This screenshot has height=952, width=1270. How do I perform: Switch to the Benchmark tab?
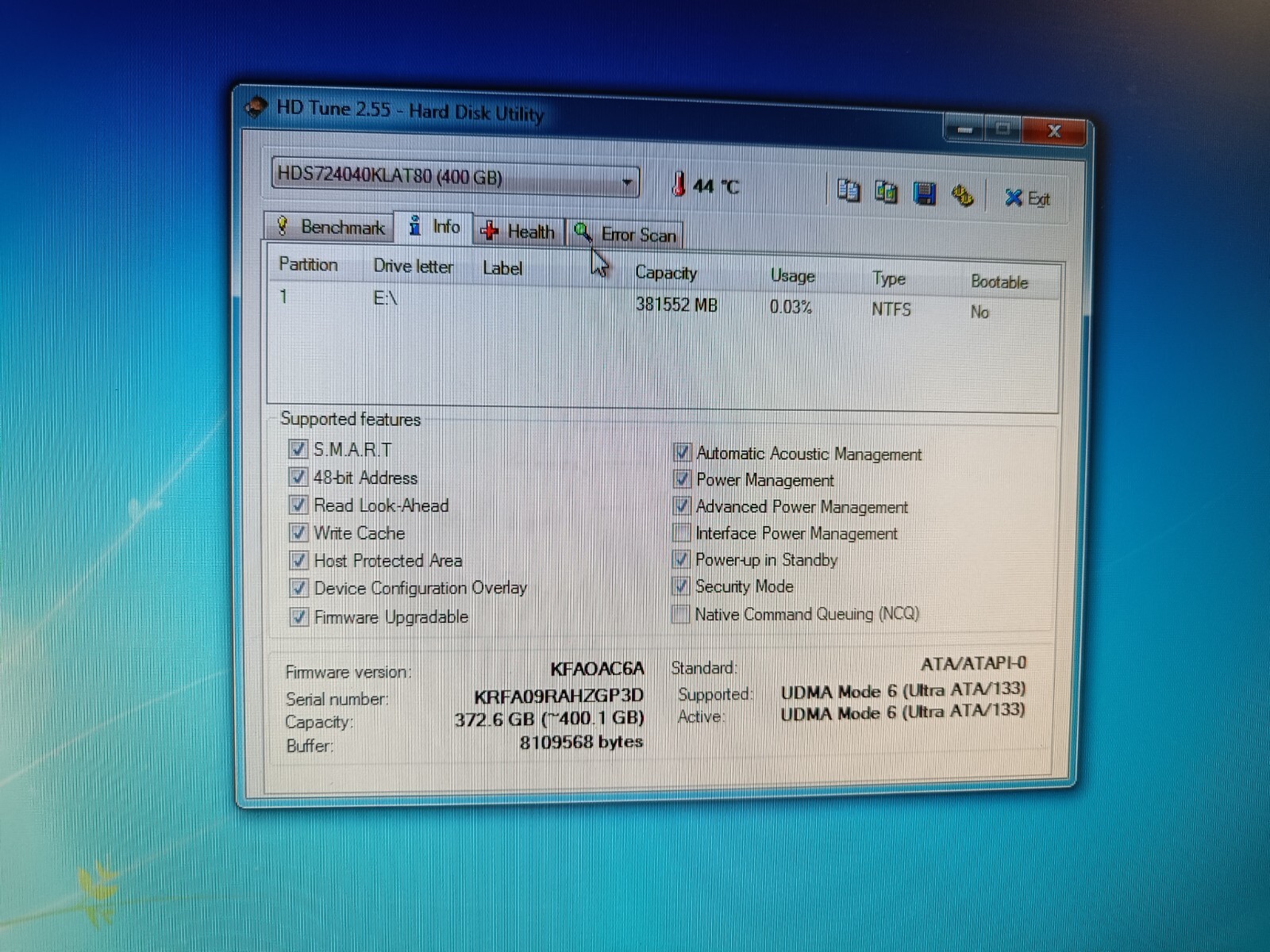click(x=330, y=227)
